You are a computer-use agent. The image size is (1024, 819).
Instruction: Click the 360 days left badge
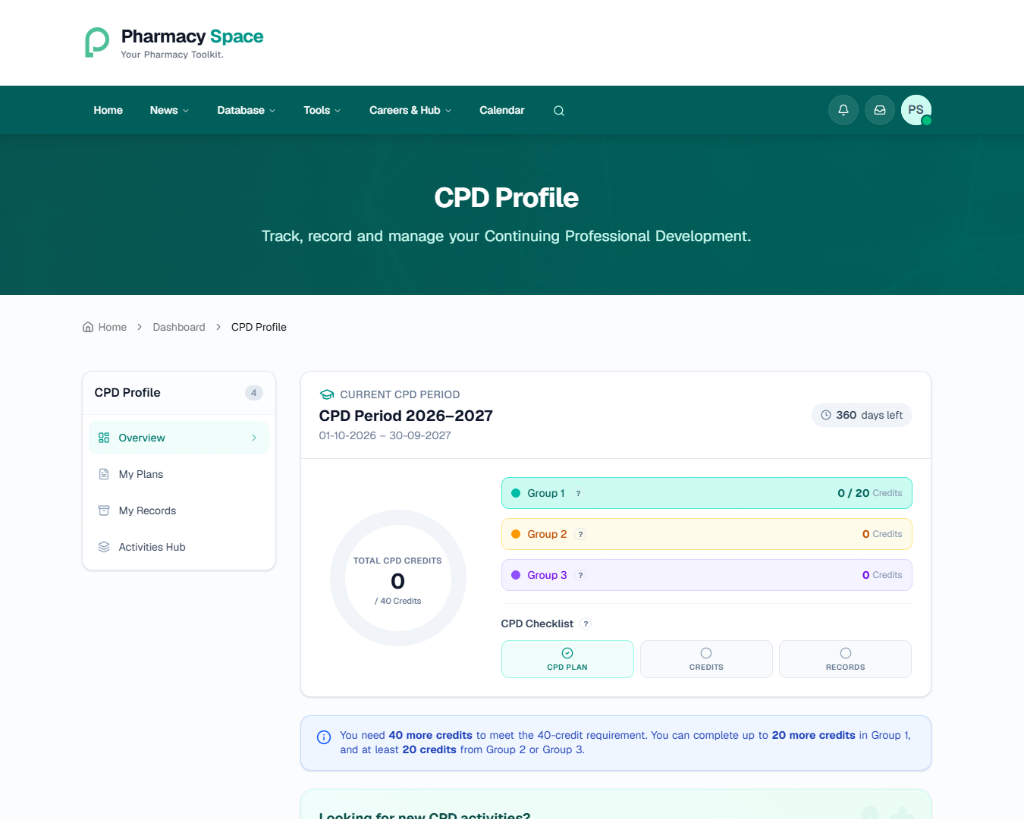pyautogui.click(x=862, y=415)
